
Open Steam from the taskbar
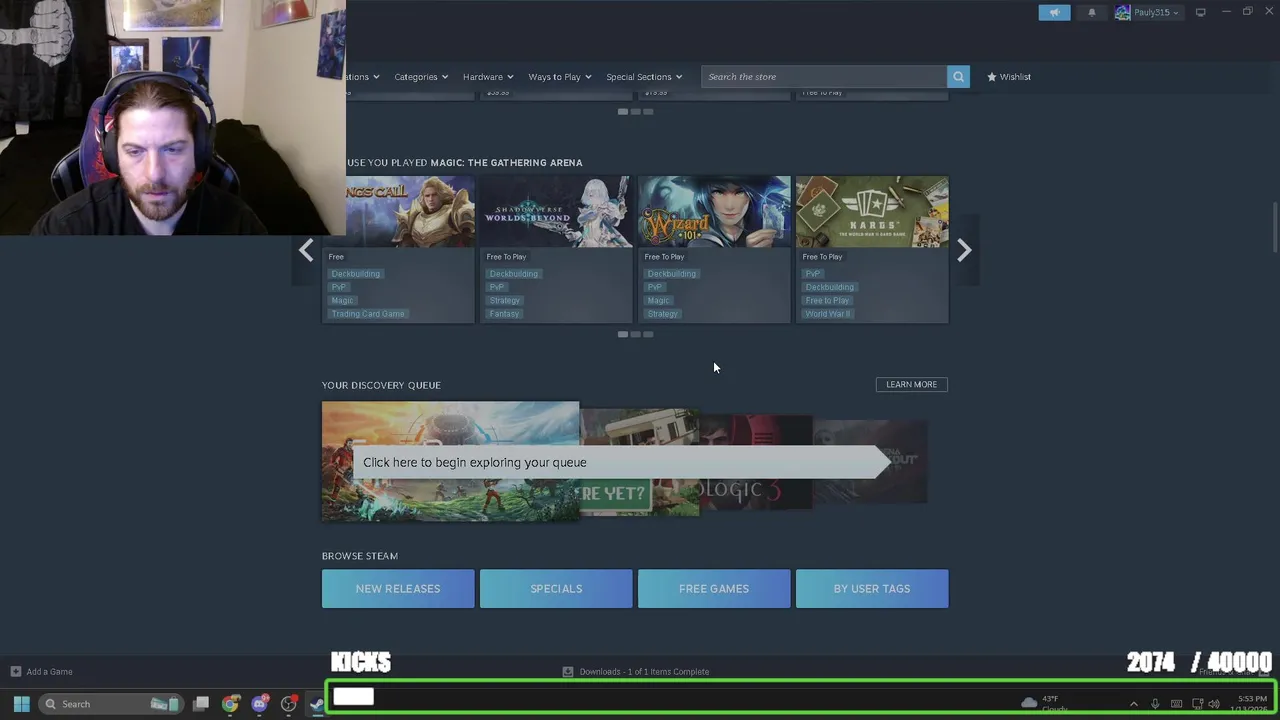click(x=317, y=704)
